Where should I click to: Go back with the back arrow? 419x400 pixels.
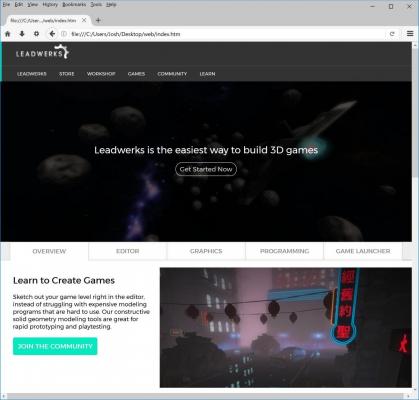(52, 34)
